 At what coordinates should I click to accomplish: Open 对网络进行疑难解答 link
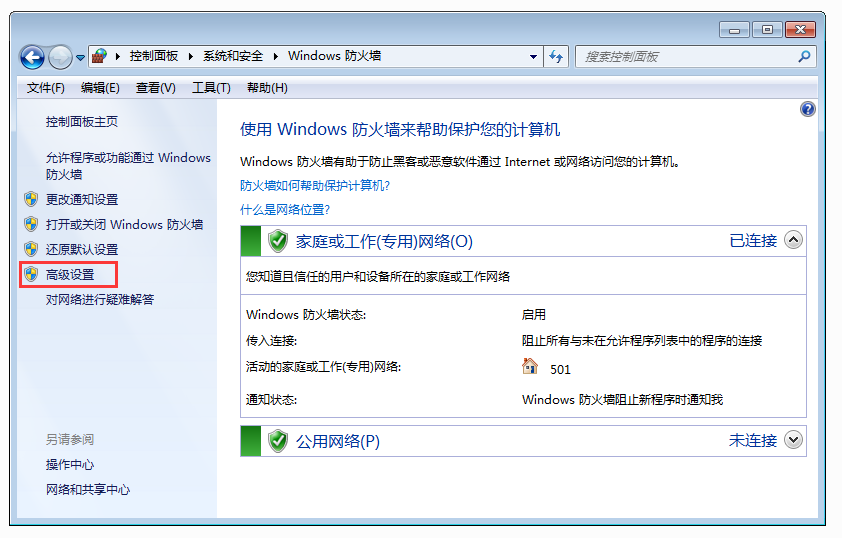click(100, 299)
